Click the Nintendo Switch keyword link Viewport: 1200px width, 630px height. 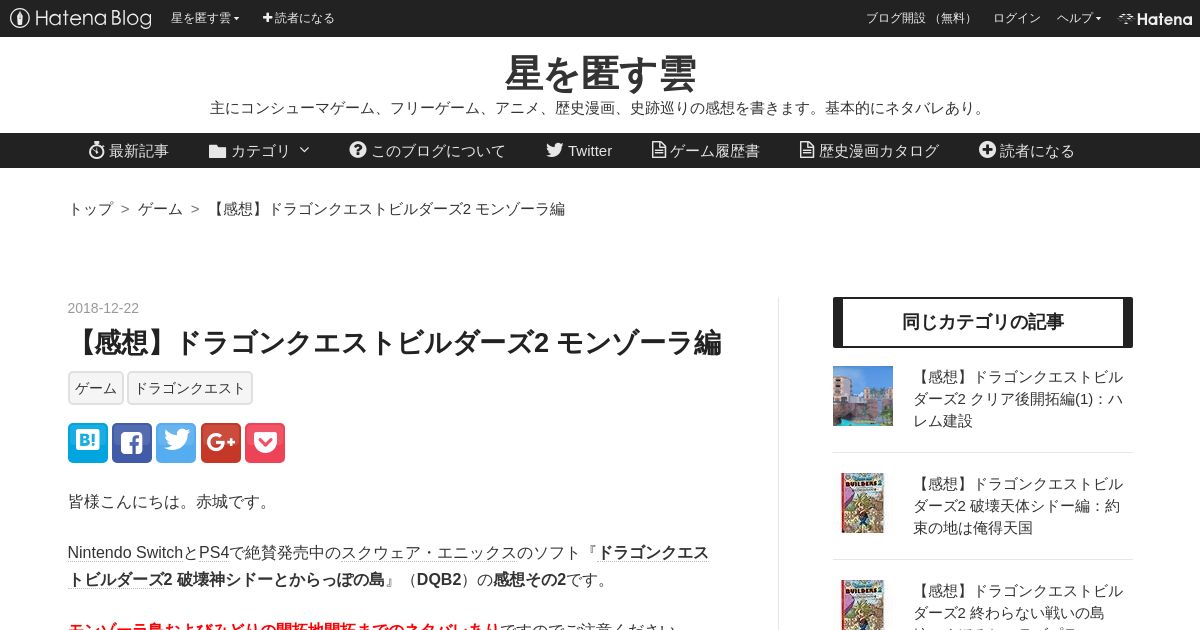(126, 553)
